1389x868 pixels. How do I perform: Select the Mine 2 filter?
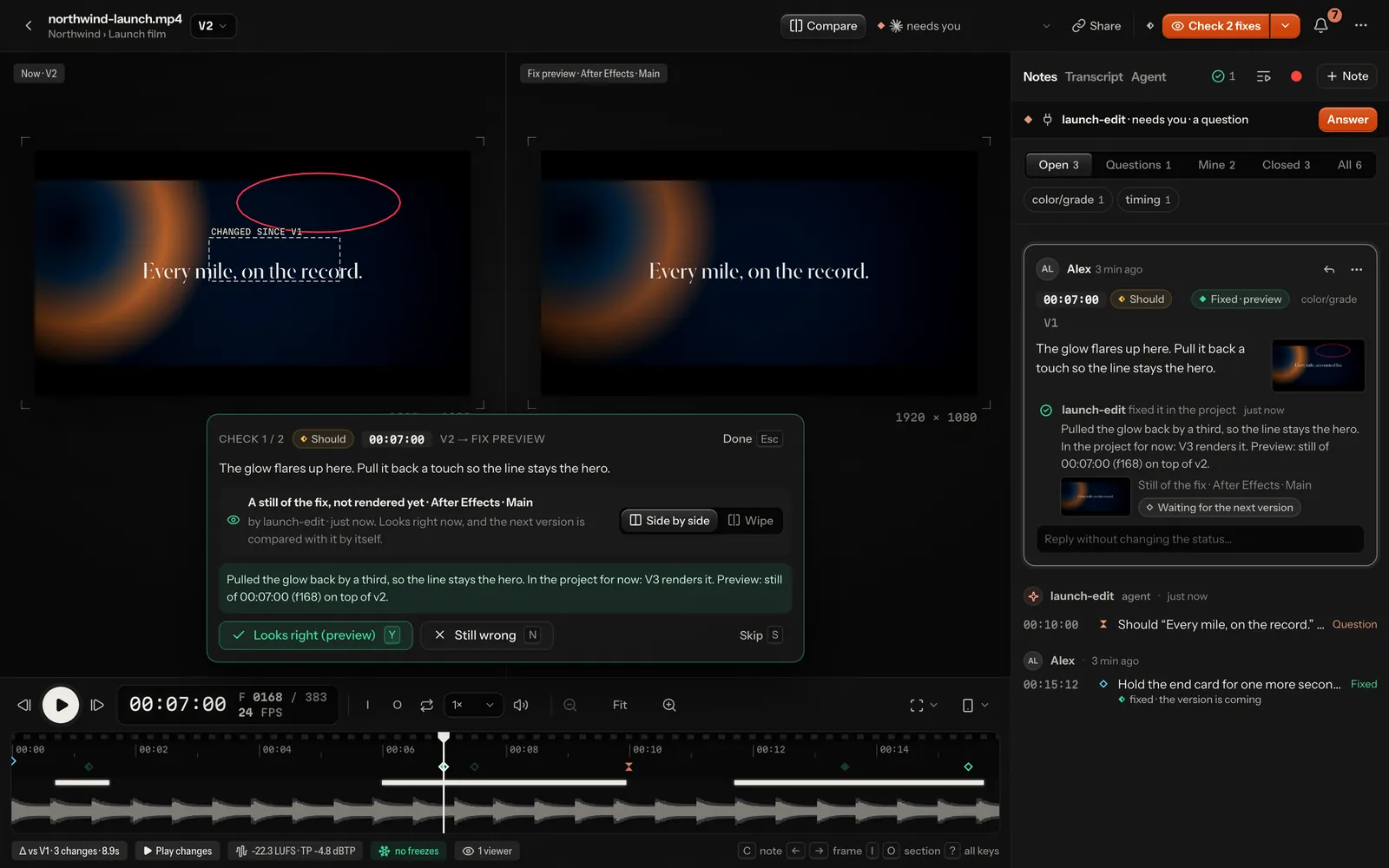click(x=1216, y=165)
